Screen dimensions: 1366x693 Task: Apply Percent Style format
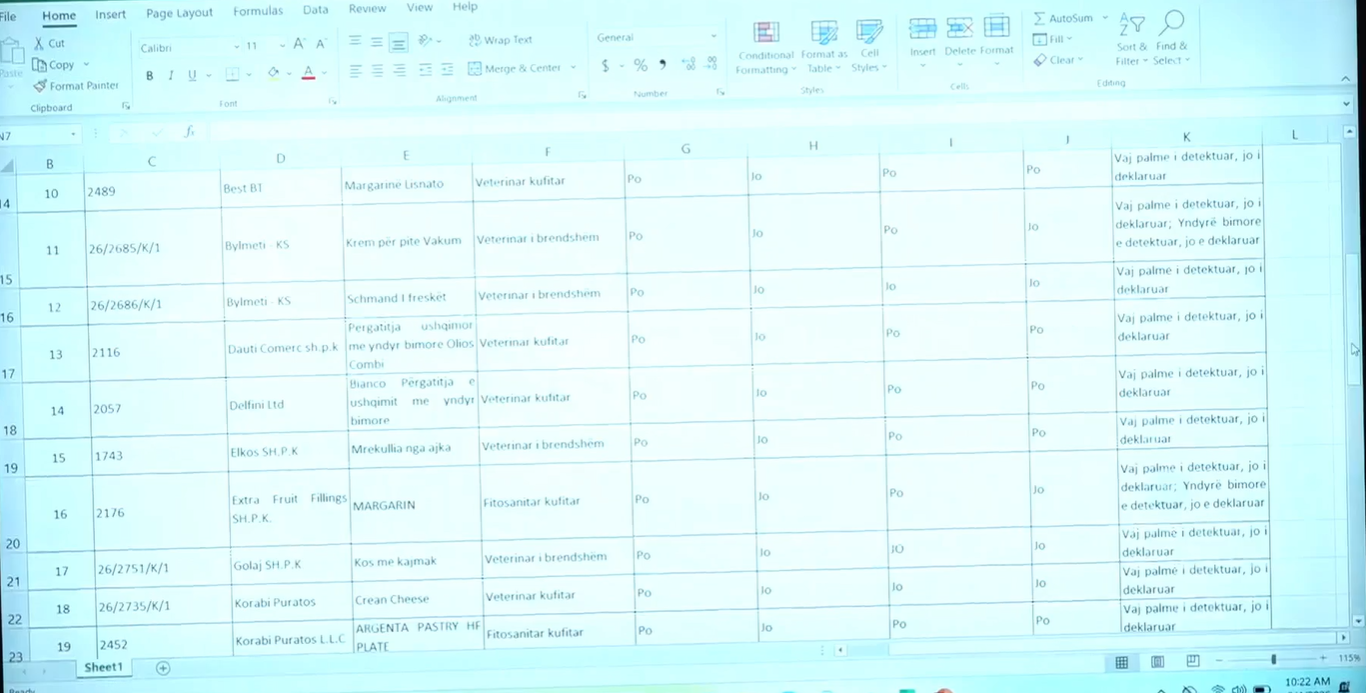pos(640,65)
